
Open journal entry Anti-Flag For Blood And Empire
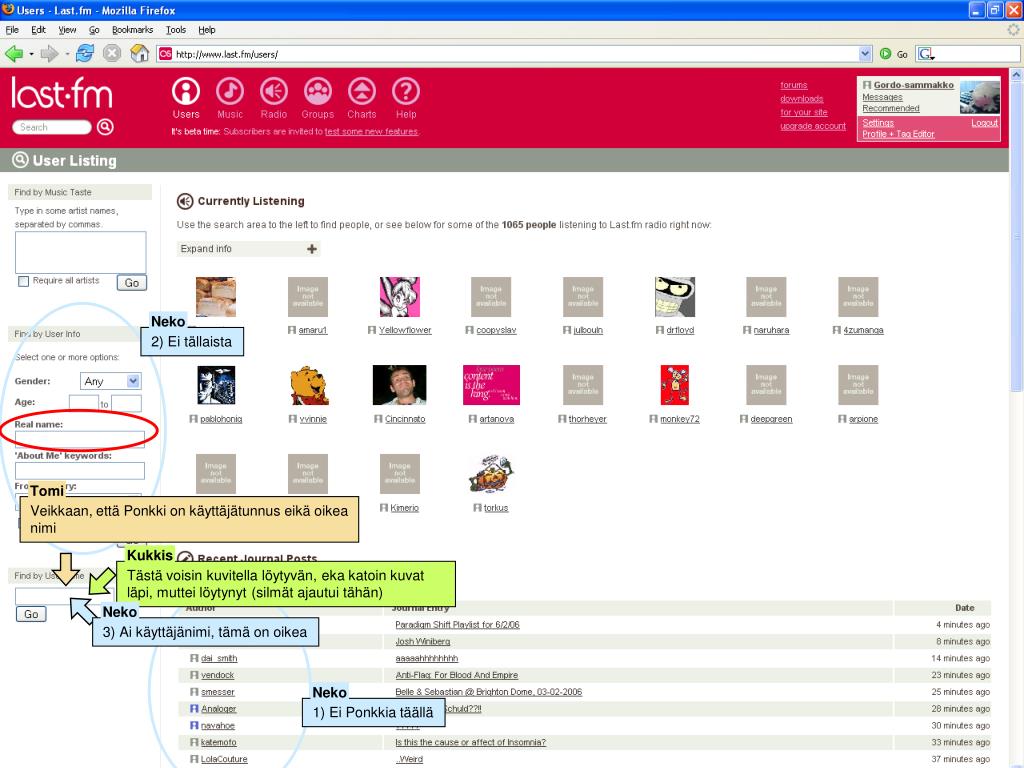[x=456, y=675]
